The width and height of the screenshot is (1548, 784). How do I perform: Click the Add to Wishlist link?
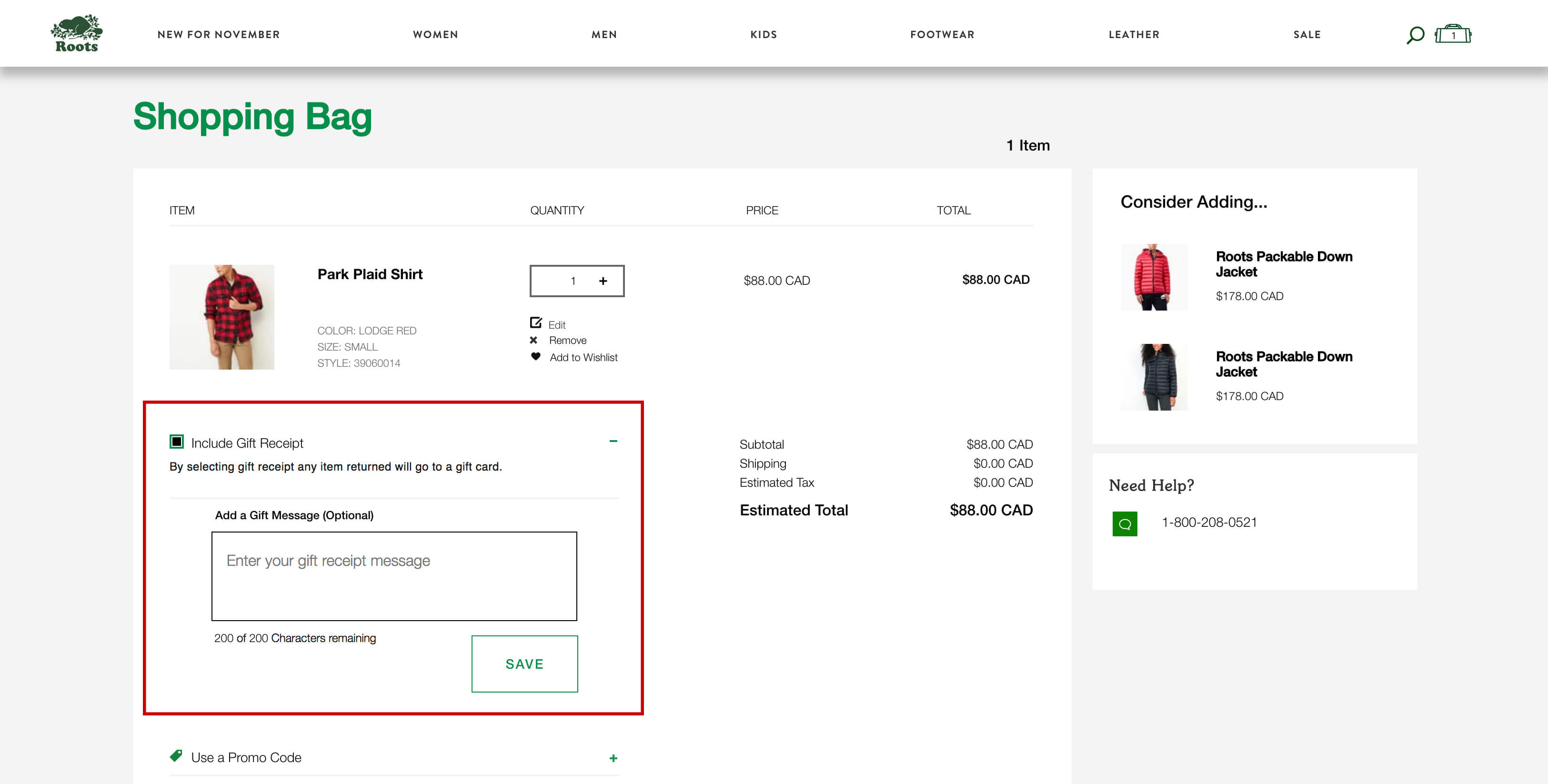coord(583,357)
